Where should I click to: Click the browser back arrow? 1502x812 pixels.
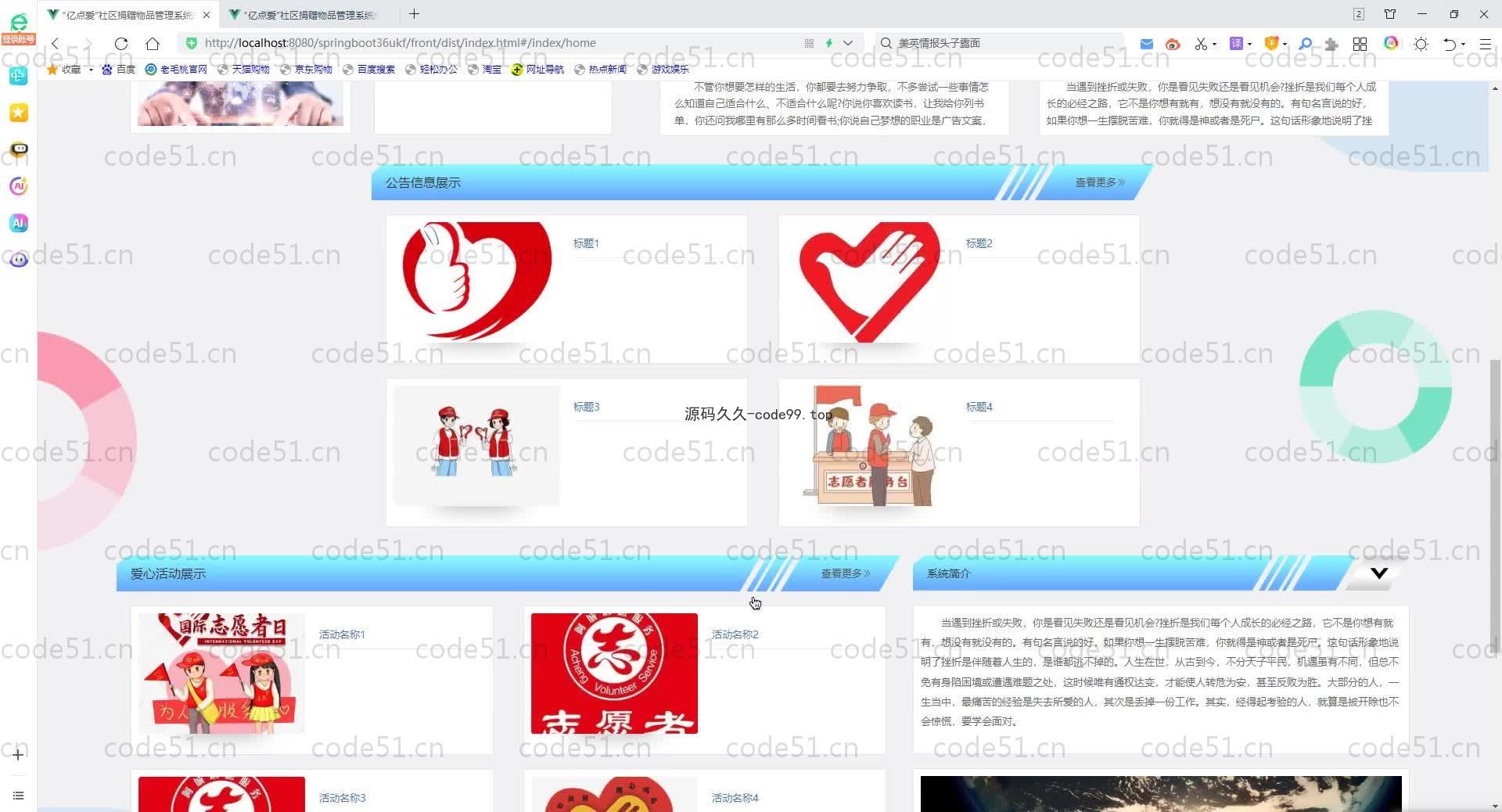pos(56,43)
